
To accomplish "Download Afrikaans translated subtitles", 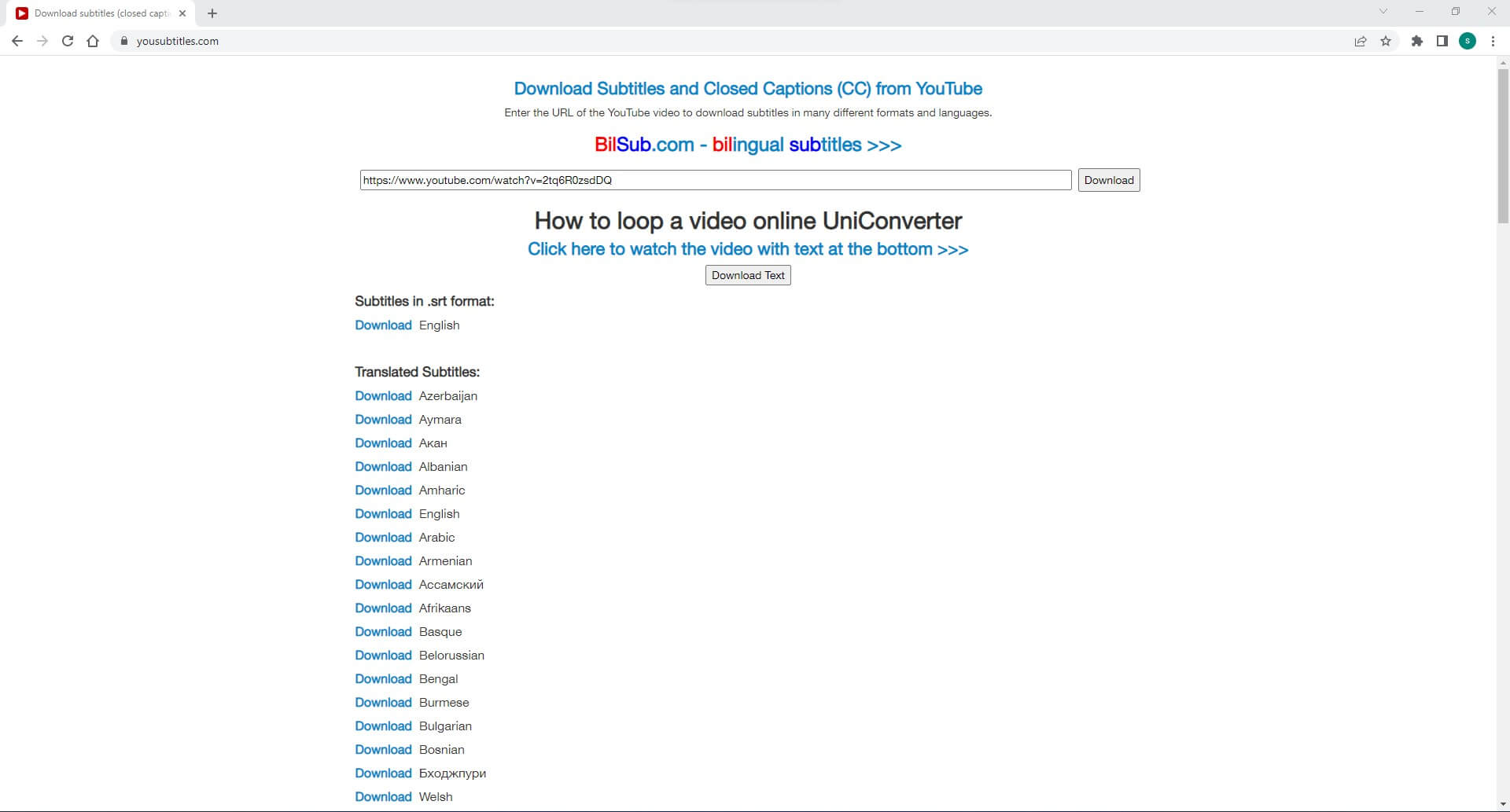I will (x=383, y=608).
